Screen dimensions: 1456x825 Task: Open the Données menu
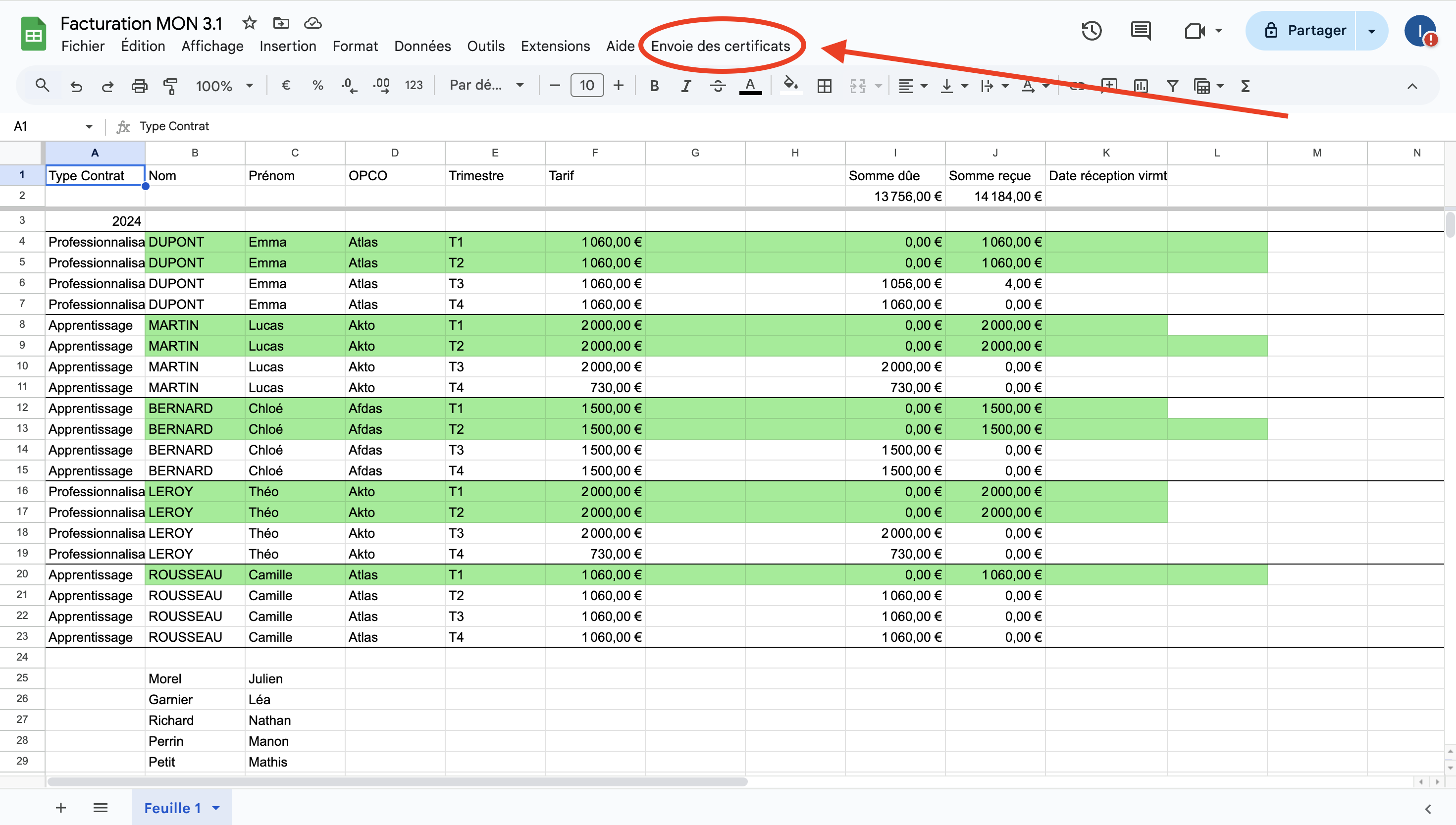(422, 47)
